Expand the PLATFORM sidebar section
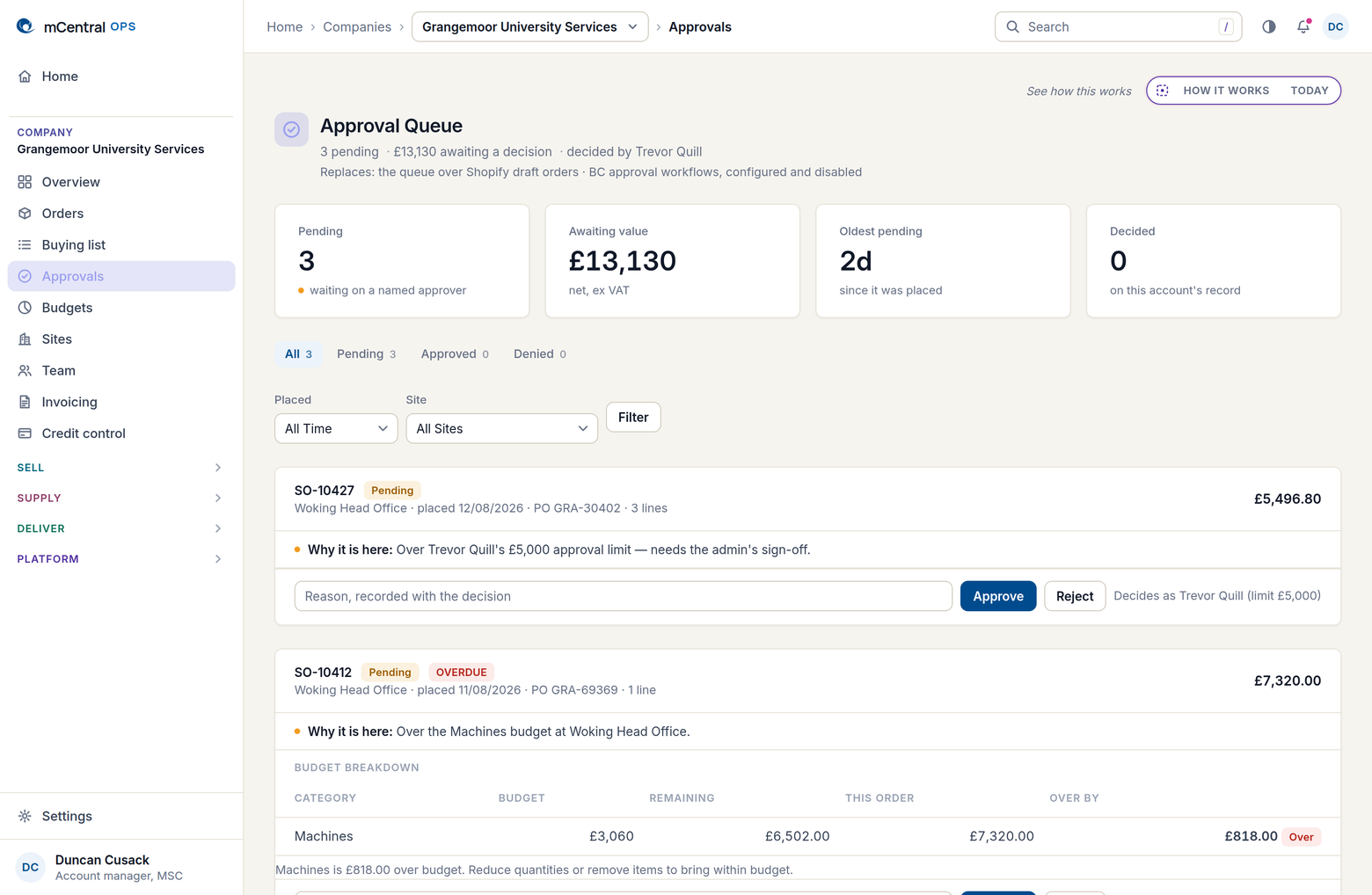 121,559
